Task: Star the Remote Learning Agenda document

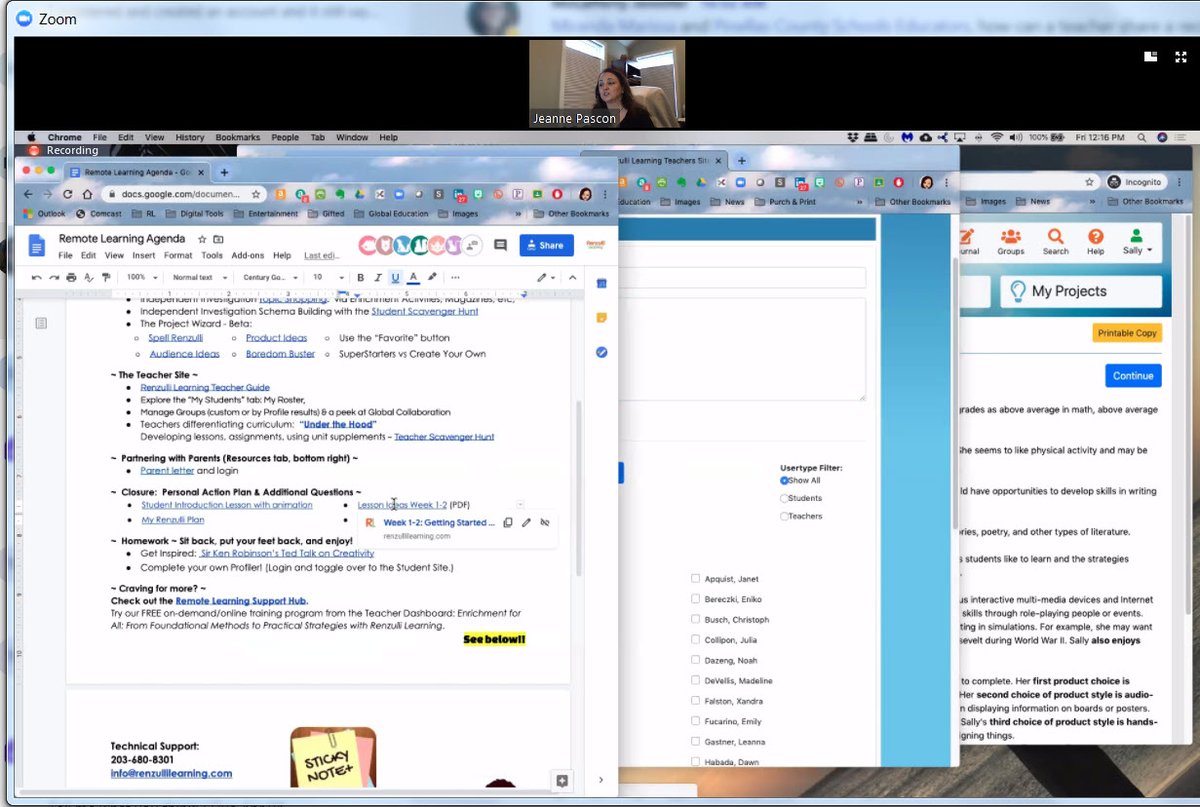Action: click(x=202, y=239)
